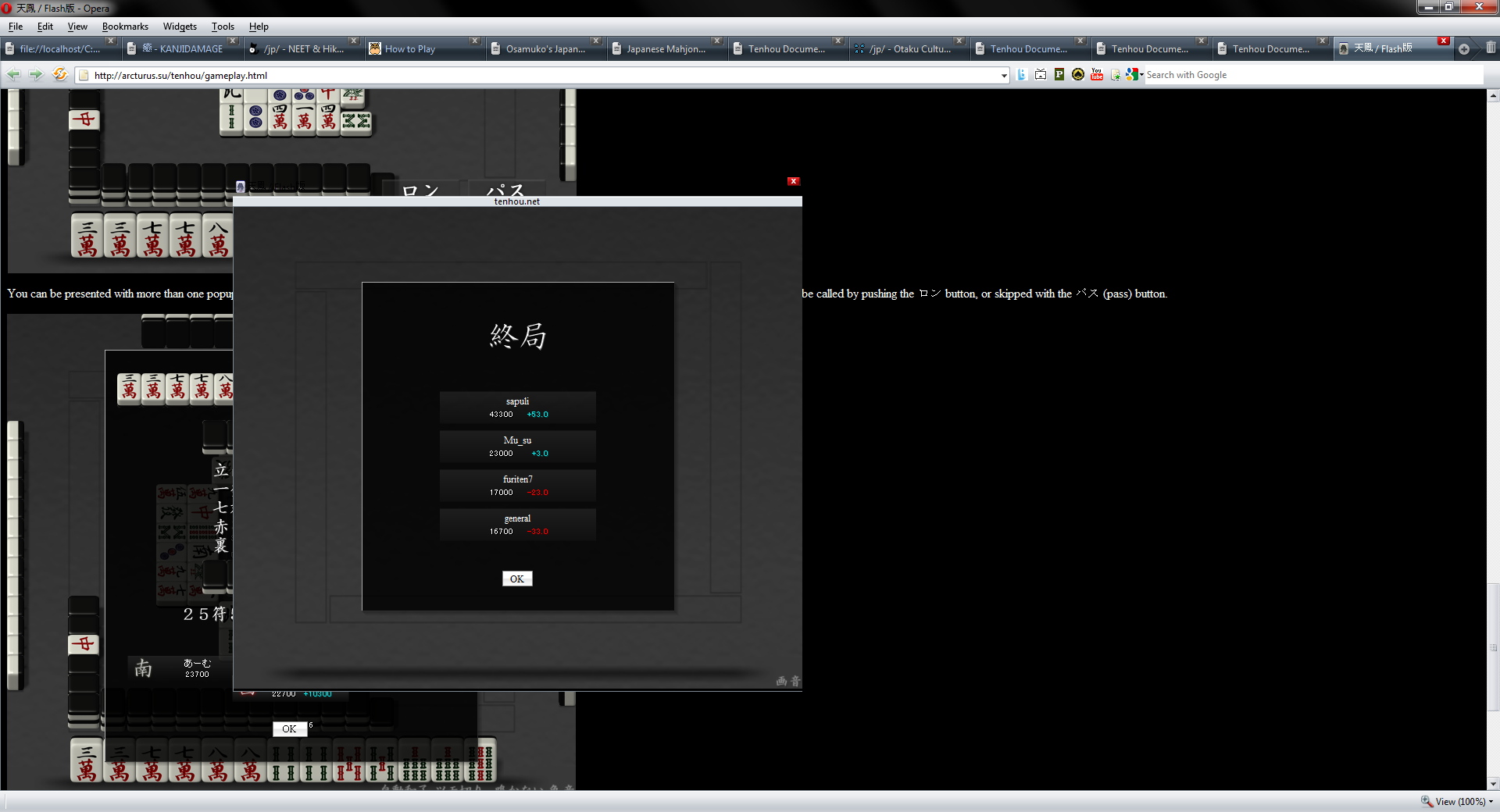
Task: Switch to the How to Play tab
Action: [x=410, y=49]
